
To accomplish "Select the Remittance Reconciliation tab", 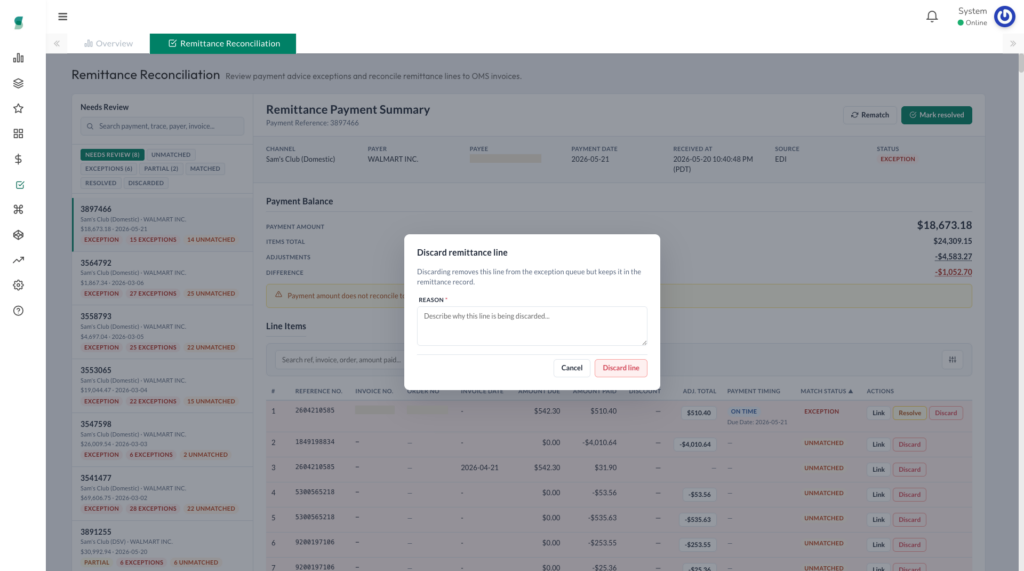I will click(223, 43).
